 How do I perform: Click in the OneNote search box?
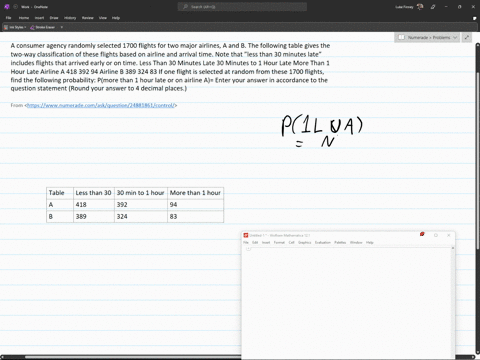(242, 7)
